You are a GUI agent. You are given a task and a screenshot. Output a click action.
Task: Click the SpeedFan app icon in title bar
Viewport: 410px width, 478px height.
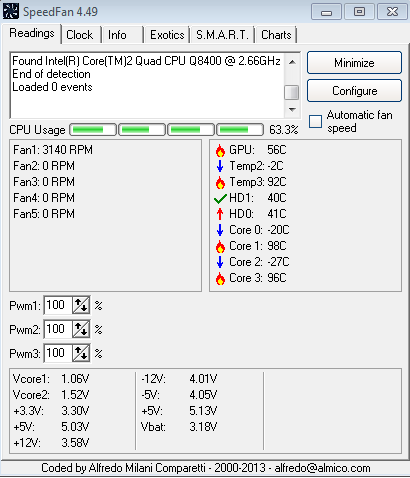click(11, 11)
